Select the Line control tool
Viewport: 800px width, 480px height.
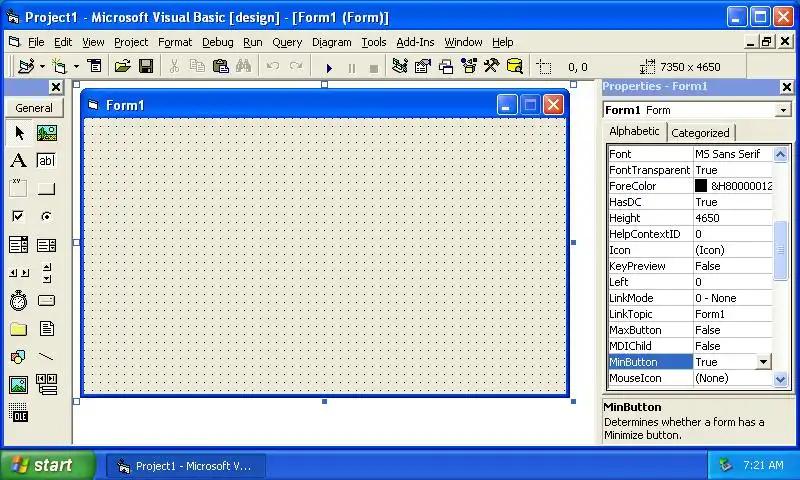tap(47, 357)
